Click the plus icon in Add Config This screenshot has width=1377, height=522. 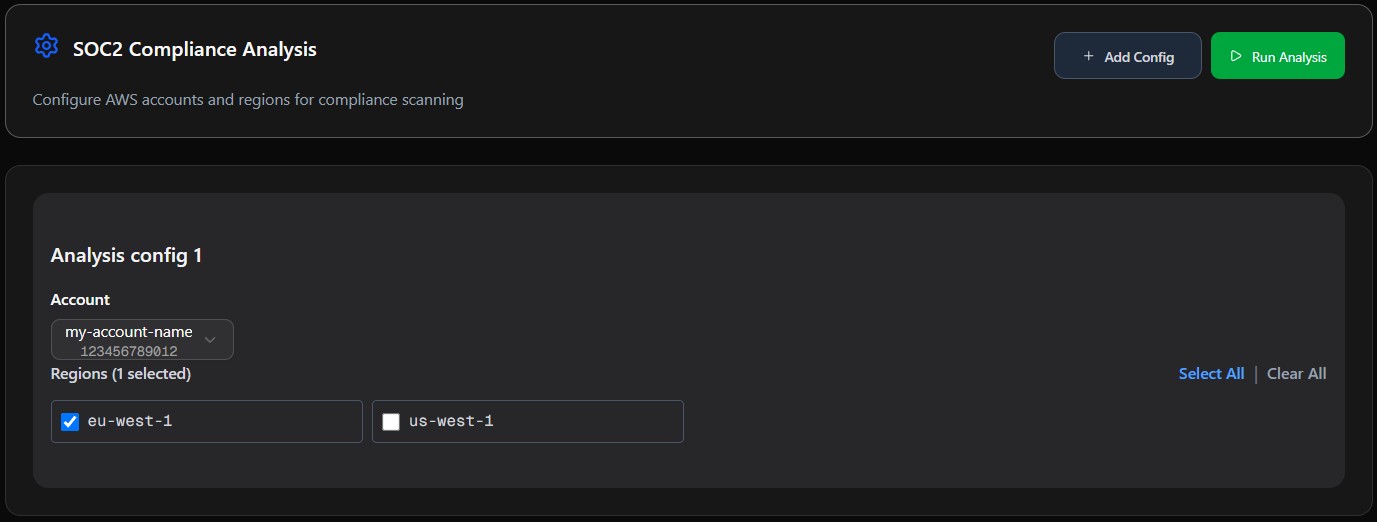(1089, 57)
